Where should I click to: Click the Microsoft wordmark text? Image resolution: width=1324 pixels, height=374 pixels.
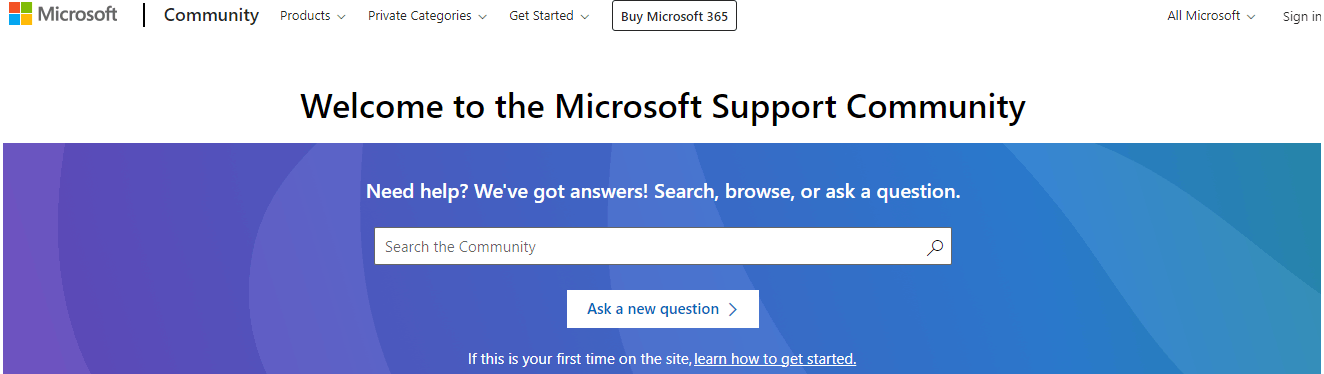[77, 15]
